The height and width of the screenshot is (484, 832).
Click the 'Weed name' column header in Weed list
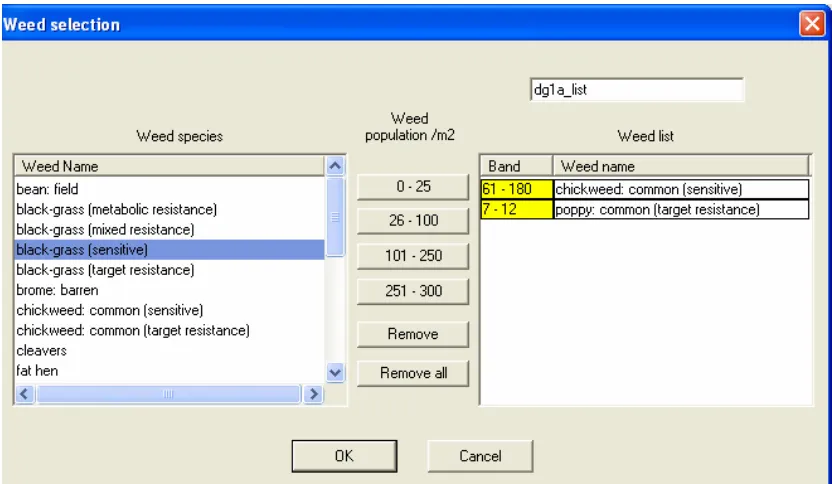(681, 166)
